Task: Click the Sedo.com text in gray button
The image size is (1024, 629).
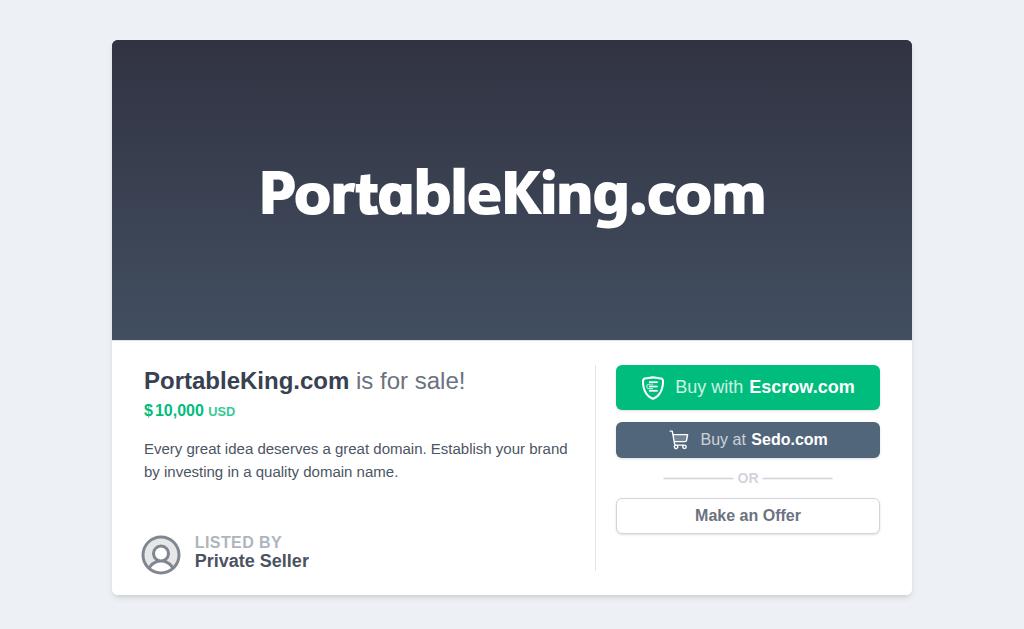Action: [x=789, y=440]
